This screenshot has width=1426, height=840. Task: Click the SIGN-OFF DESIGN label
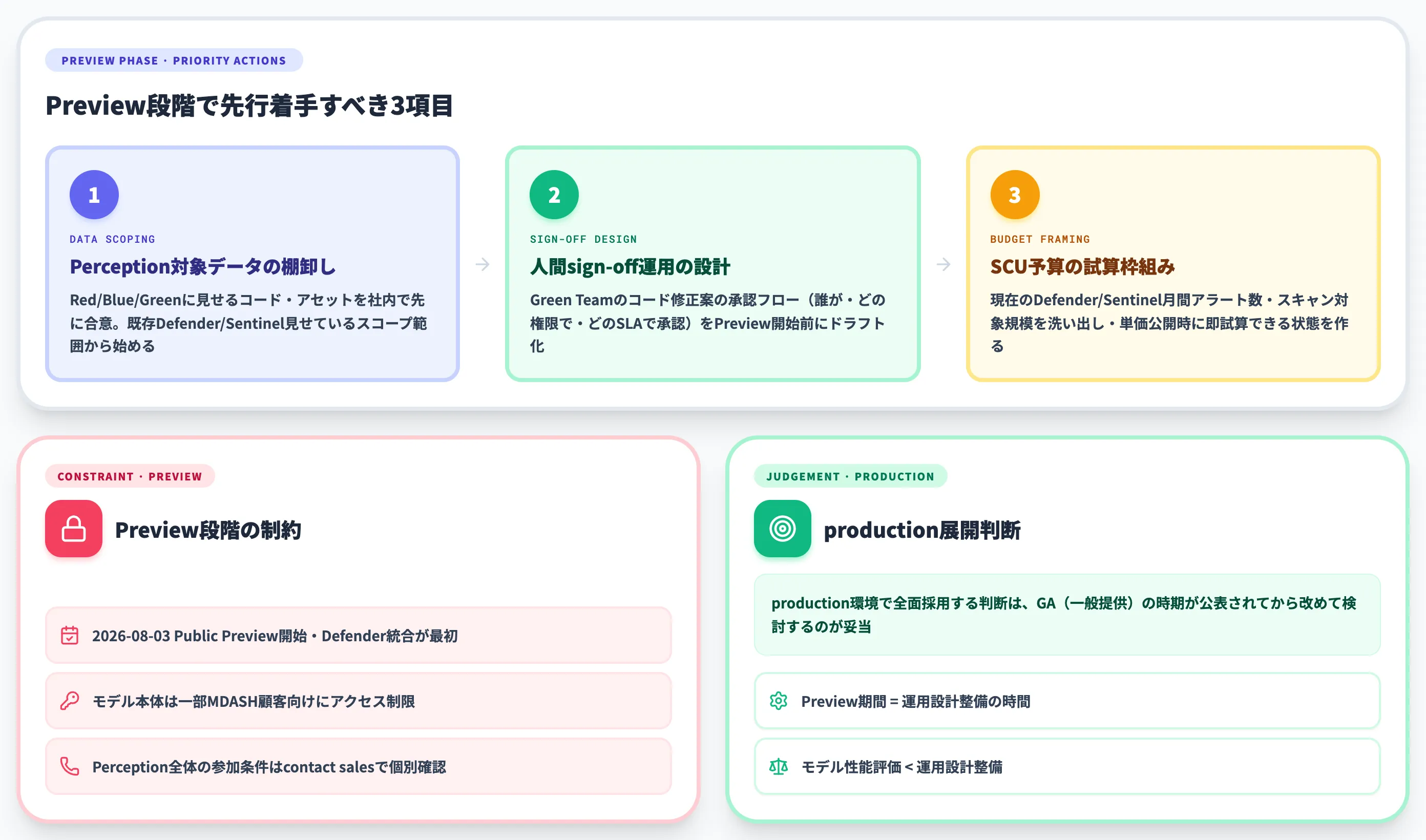583,239
